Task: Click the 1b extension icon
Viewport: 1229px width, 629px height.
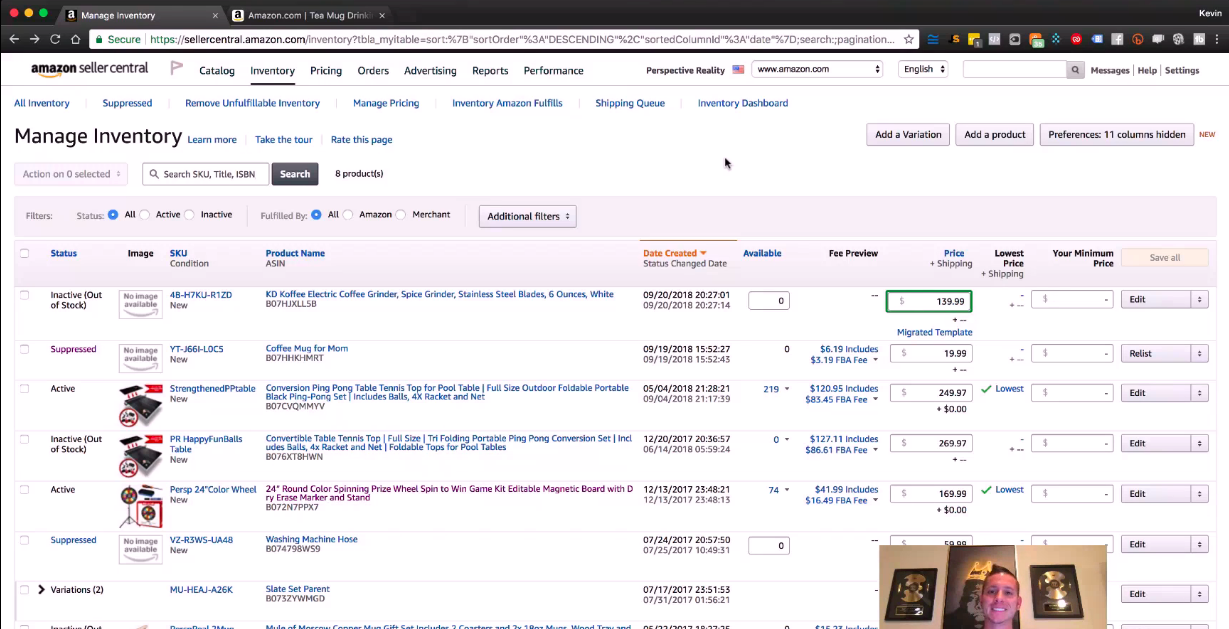Action: point(1199,39)
